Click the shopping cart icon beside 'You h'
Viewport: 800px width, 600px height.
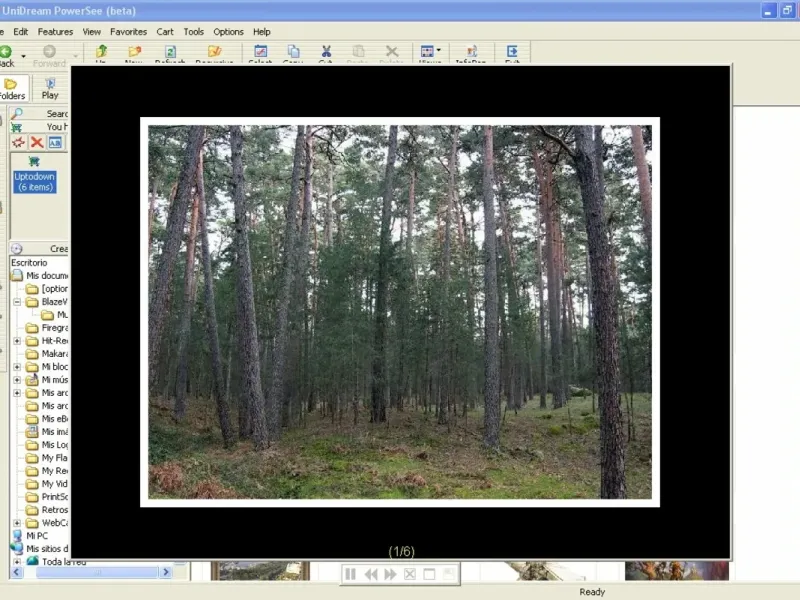tap(16, 127)
